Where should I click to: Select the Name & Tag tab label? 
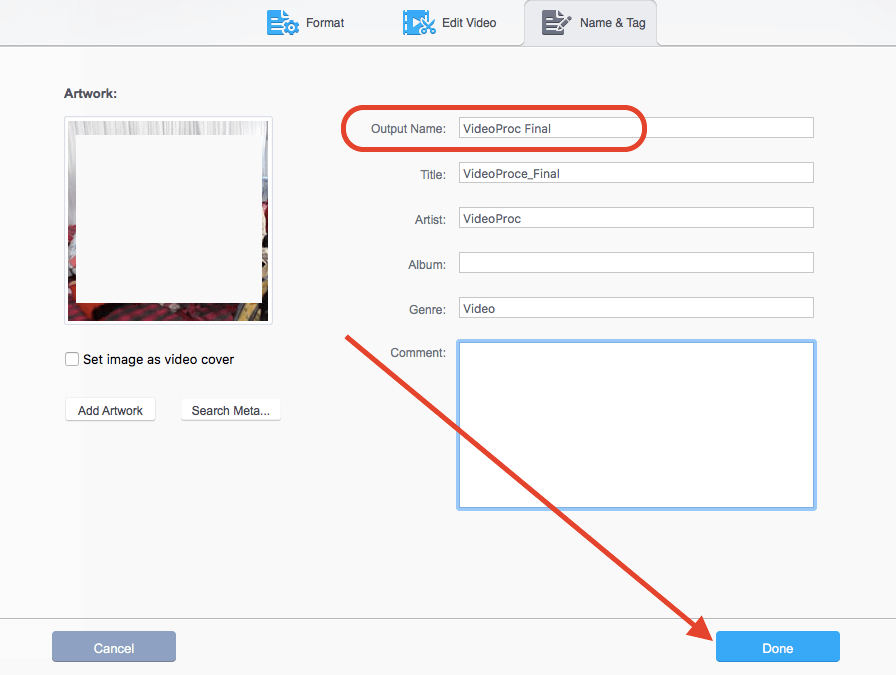point(613,23)
